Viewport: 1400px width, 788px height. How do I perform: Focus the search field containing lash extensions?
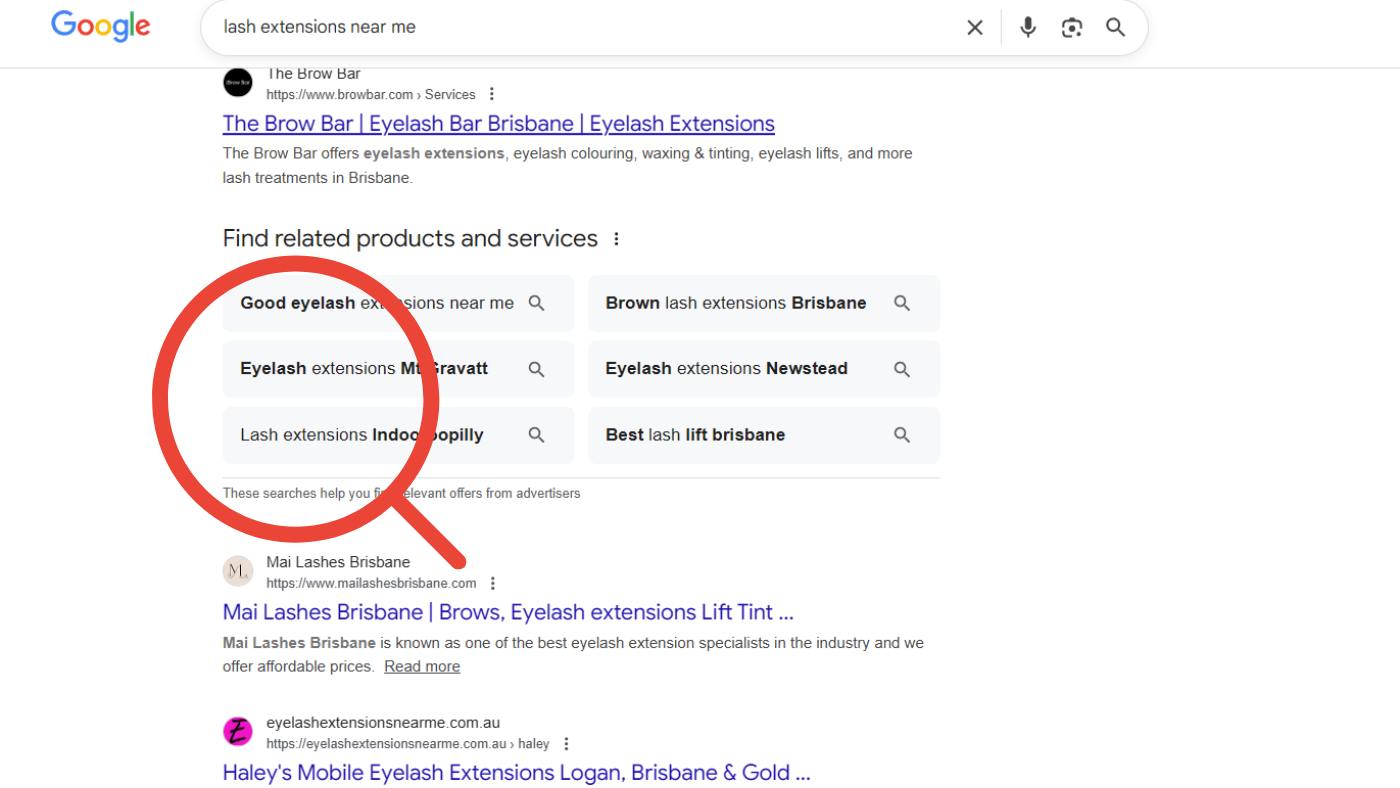[x=580, y=28]
